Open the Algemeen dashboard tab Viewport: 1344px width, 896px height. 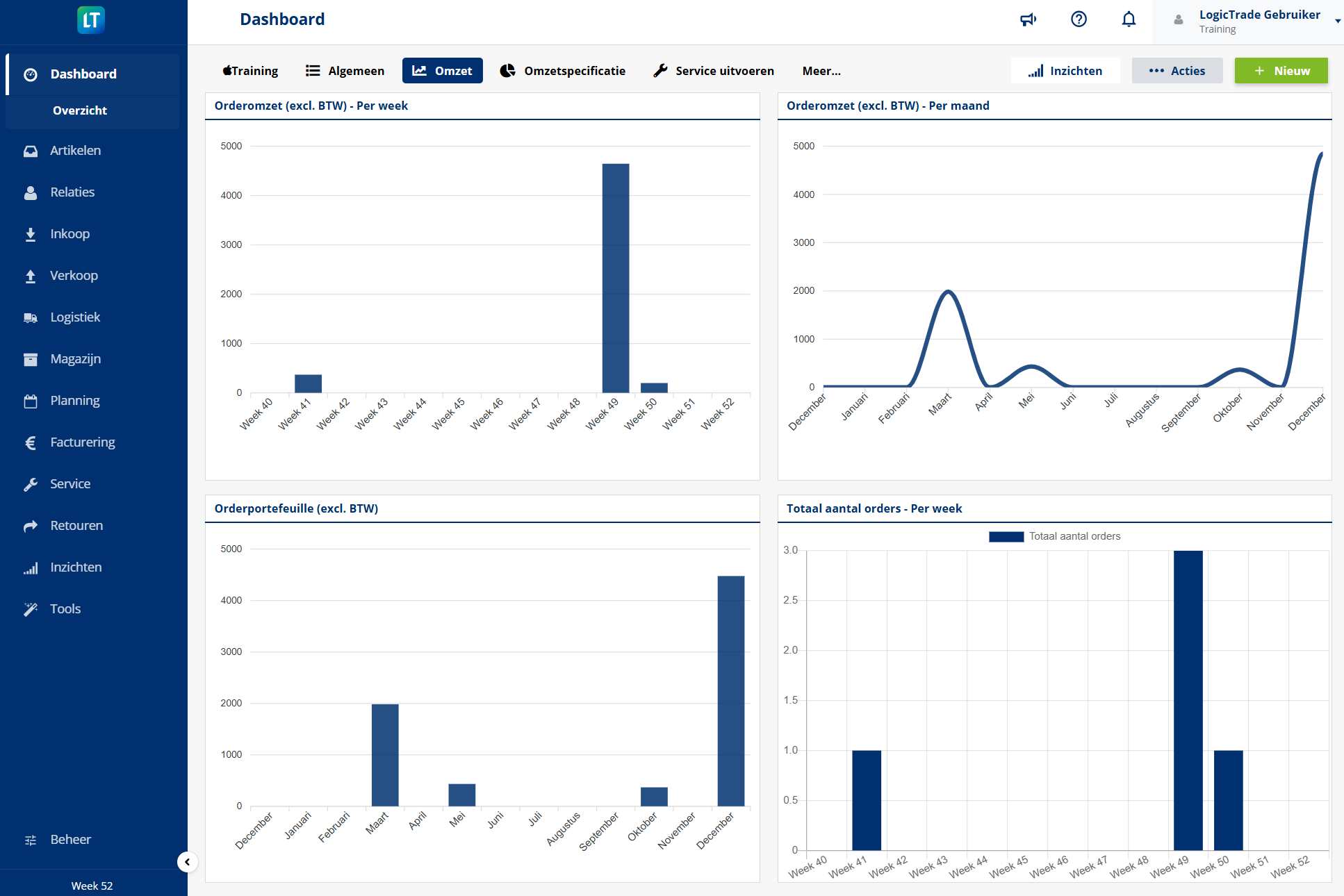coord(344,70)
